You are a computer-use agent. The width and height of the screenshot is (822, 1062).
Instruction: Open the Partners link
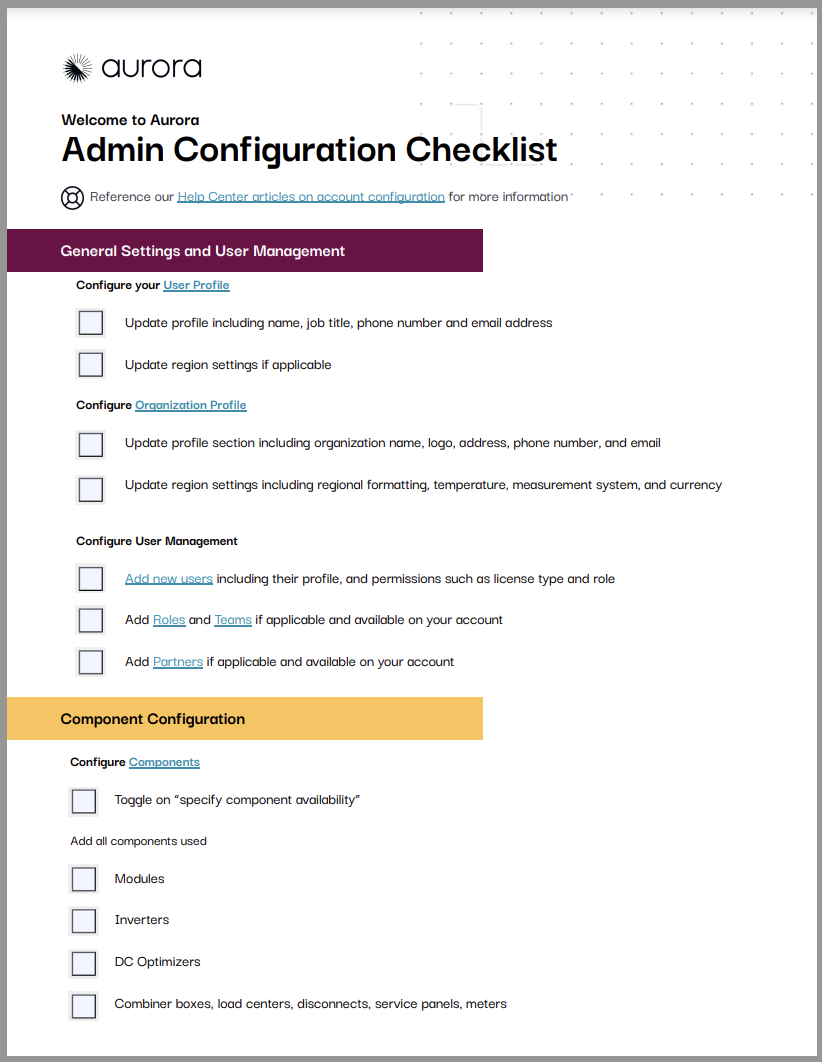pyautogui.click(x=178, y=662)
